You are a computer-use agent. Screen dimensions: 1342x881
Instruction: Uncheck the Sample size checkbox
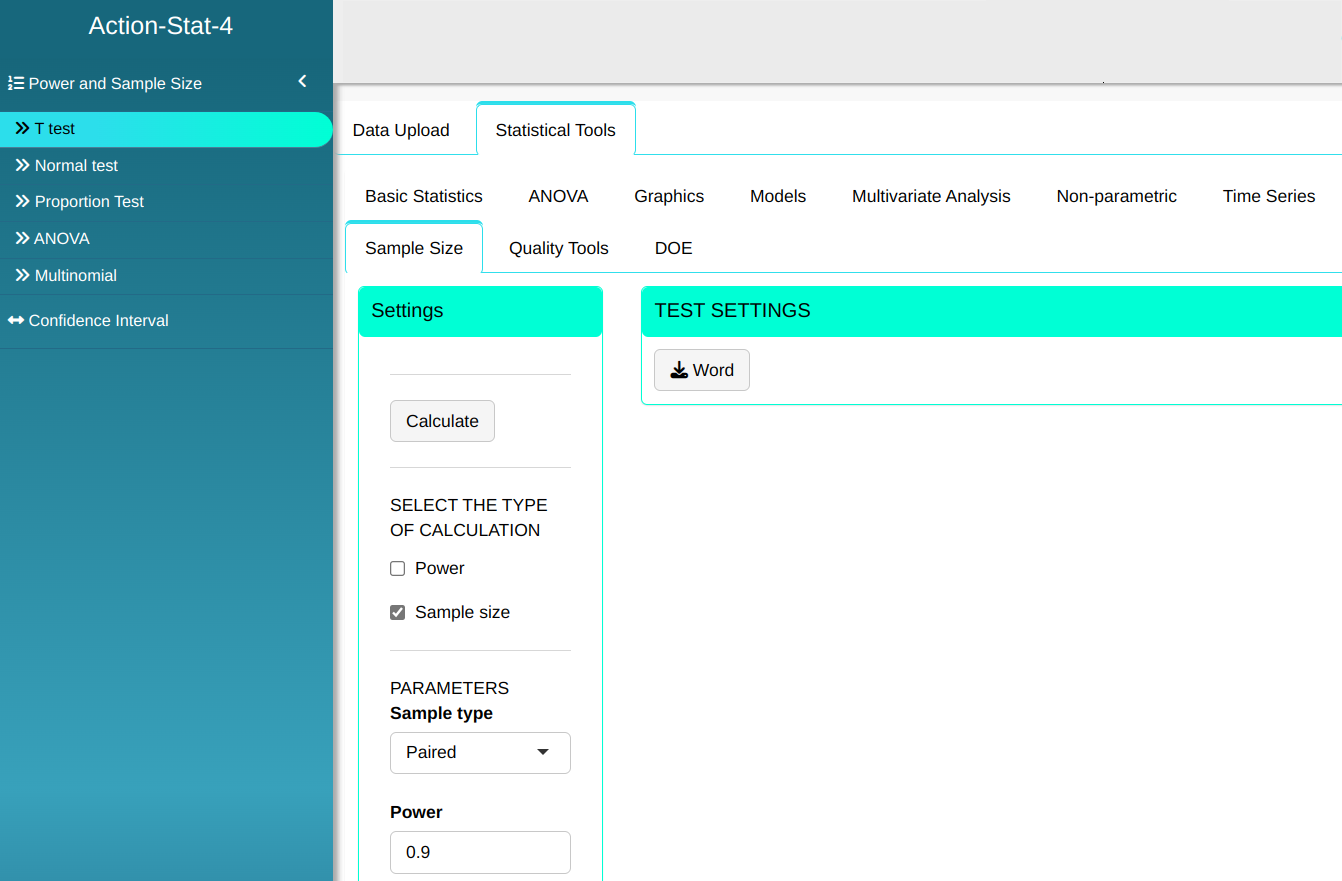click(397, 613)
